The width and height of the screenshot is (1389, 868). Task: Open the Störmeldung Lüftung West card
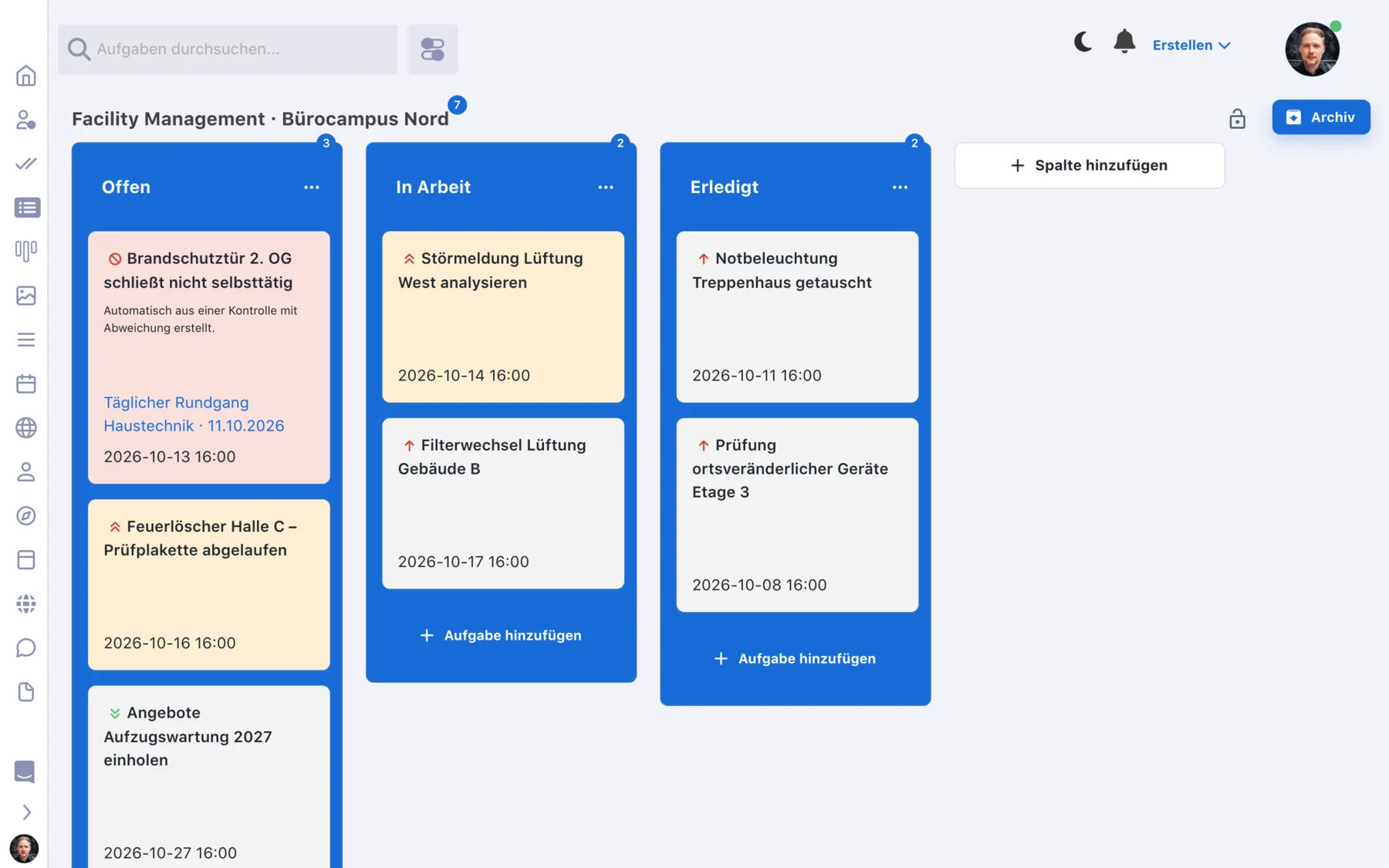[x=503, y=317]
